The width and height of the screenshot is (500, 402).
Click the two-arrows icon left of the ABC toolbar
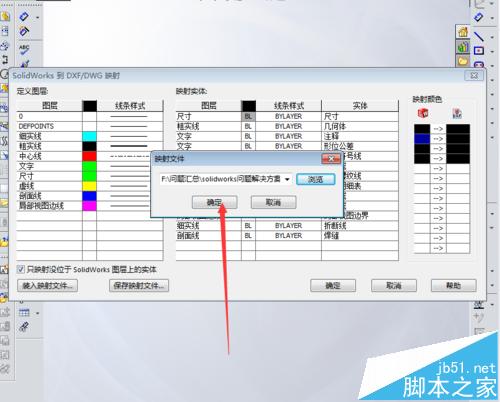(5, 59)
